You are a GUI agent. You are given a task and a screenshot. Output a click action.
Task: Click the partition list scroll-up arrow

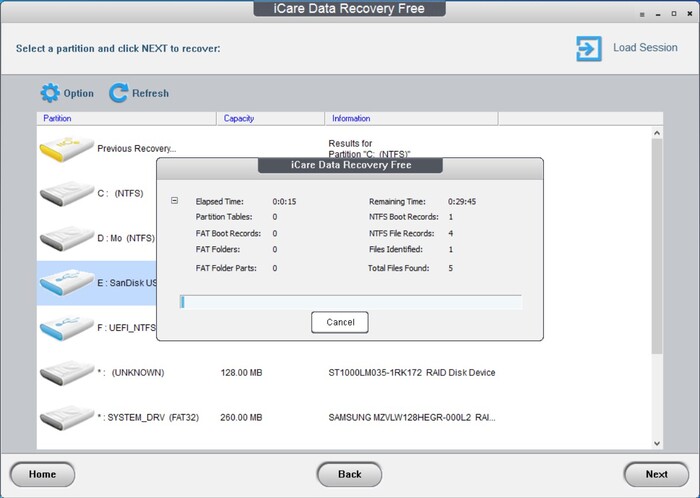pos(657,133)
